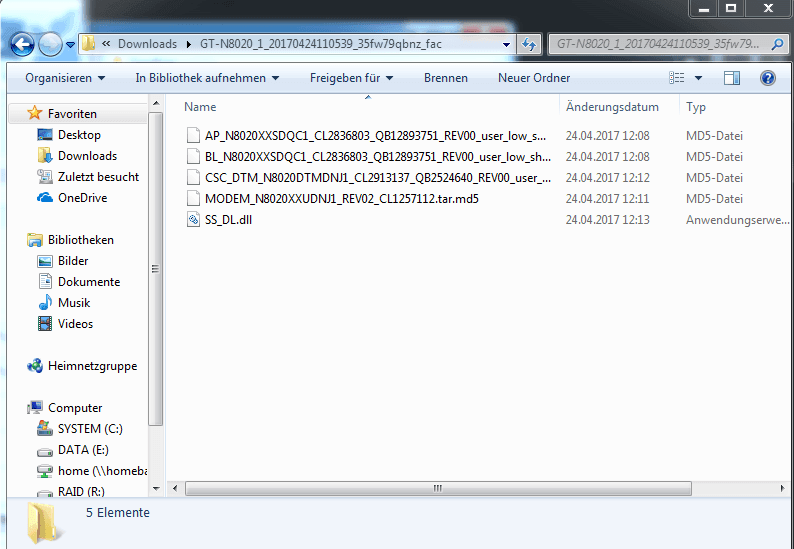Click GT-N8020 folder breadcrumb segment
The width and height of the screenshot is (794, 549).
click(321, 44)
